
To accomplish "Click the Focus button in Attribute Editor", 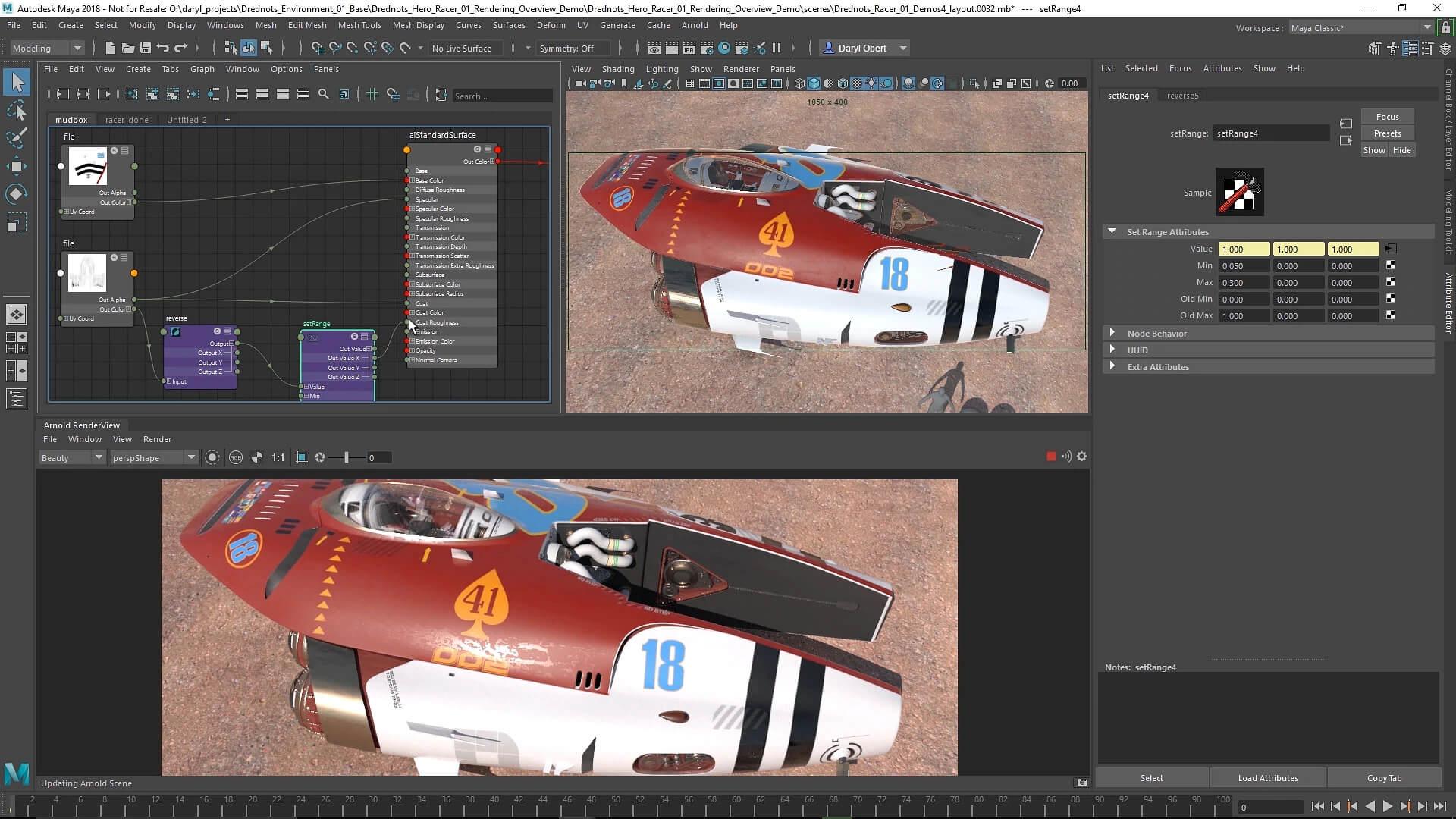I will (x=1387, y=117).
